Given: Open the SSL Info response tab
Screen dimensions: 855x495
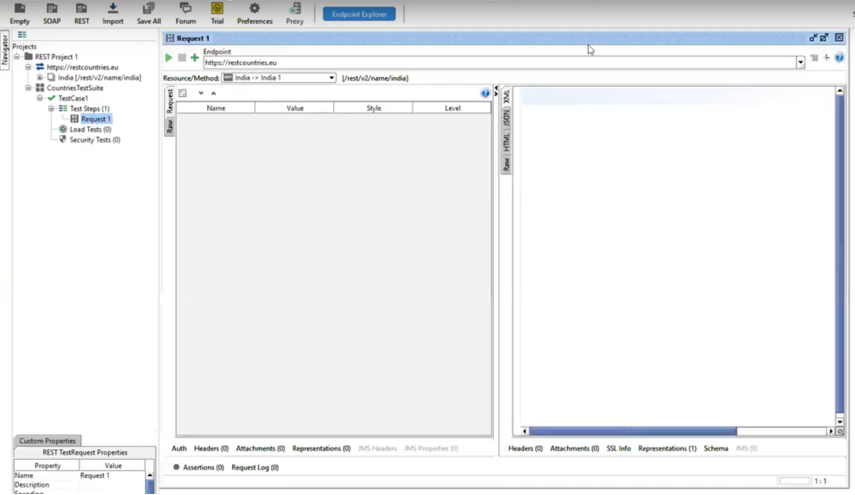Looking at the screenshot, I should coord(618,449).
